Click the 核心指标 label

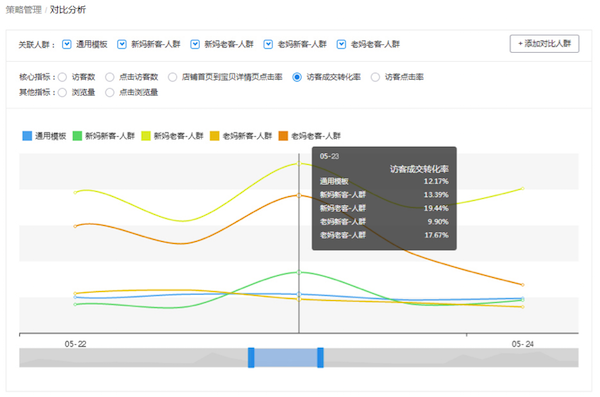(37, 77)
